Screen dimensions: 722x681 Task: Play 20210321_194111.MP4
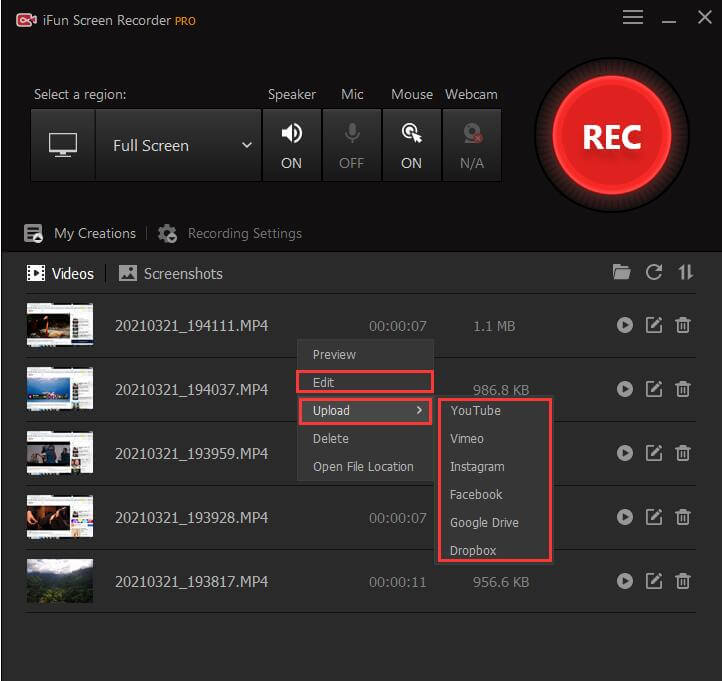(624, 325)
